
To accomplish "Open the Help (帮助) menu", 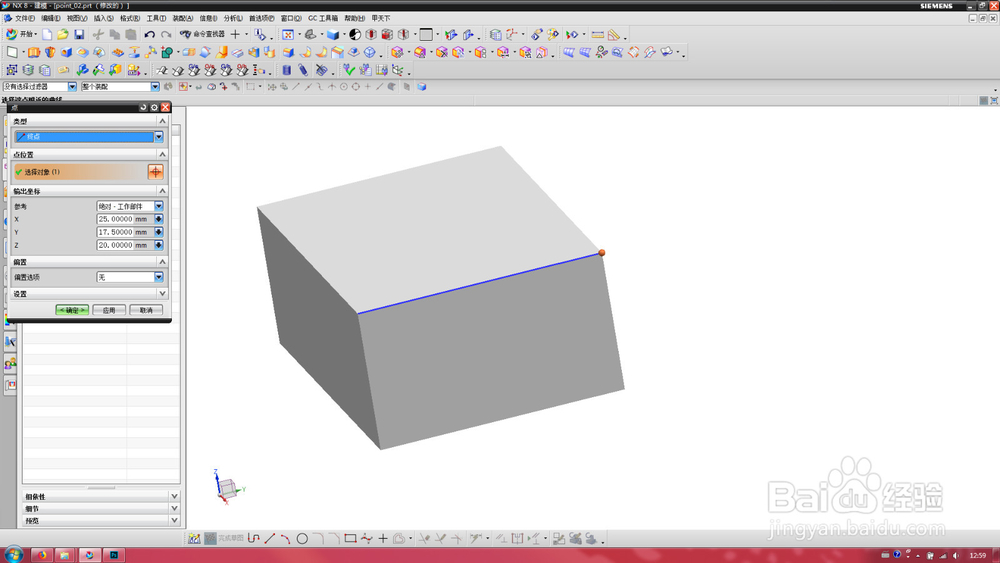I will click(355, 18).
